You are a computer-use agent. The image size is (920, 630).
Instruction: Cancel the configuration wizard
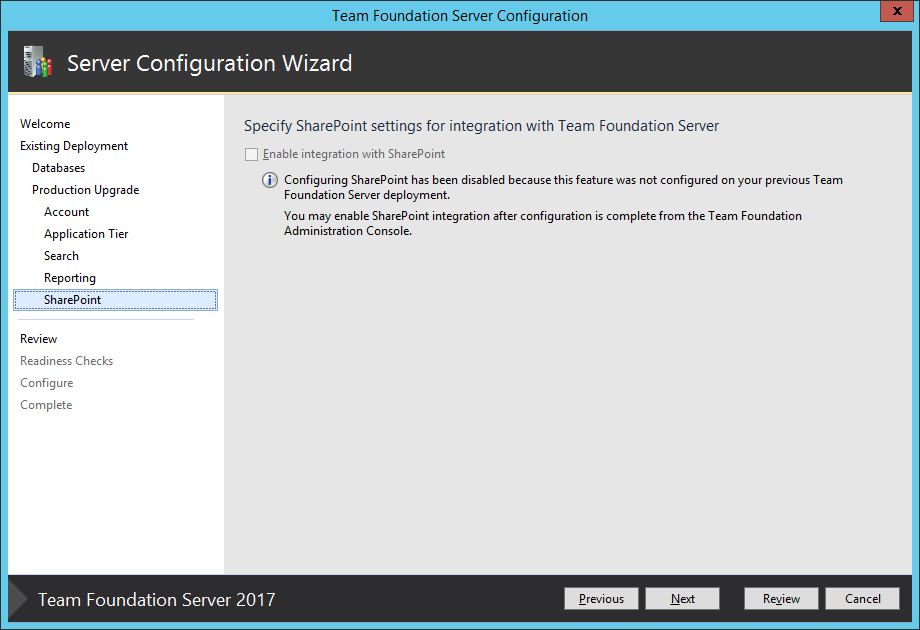862,598
